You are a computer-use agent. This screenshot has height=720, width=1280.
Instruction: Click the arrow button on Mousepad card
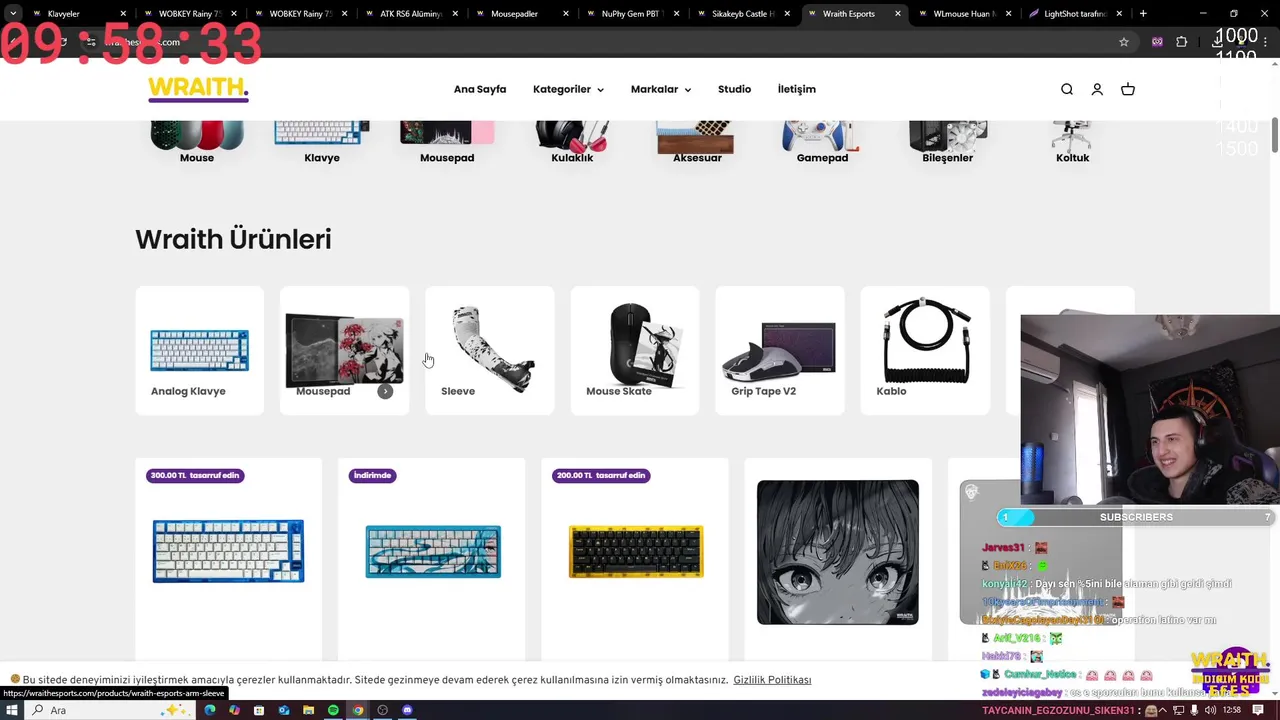[385, 391]
